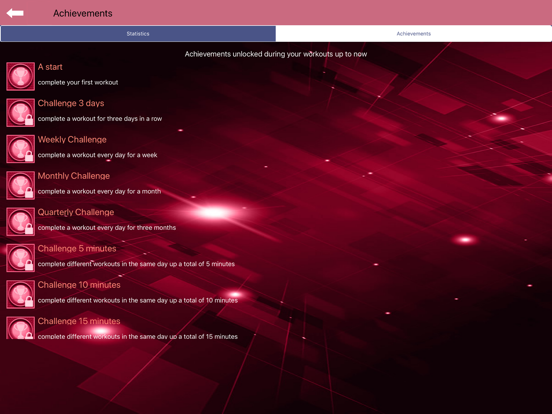The width and height of the screenshot is (552, 414).
Task: Switch to the Statistics tab
Action: coord(138,34)
